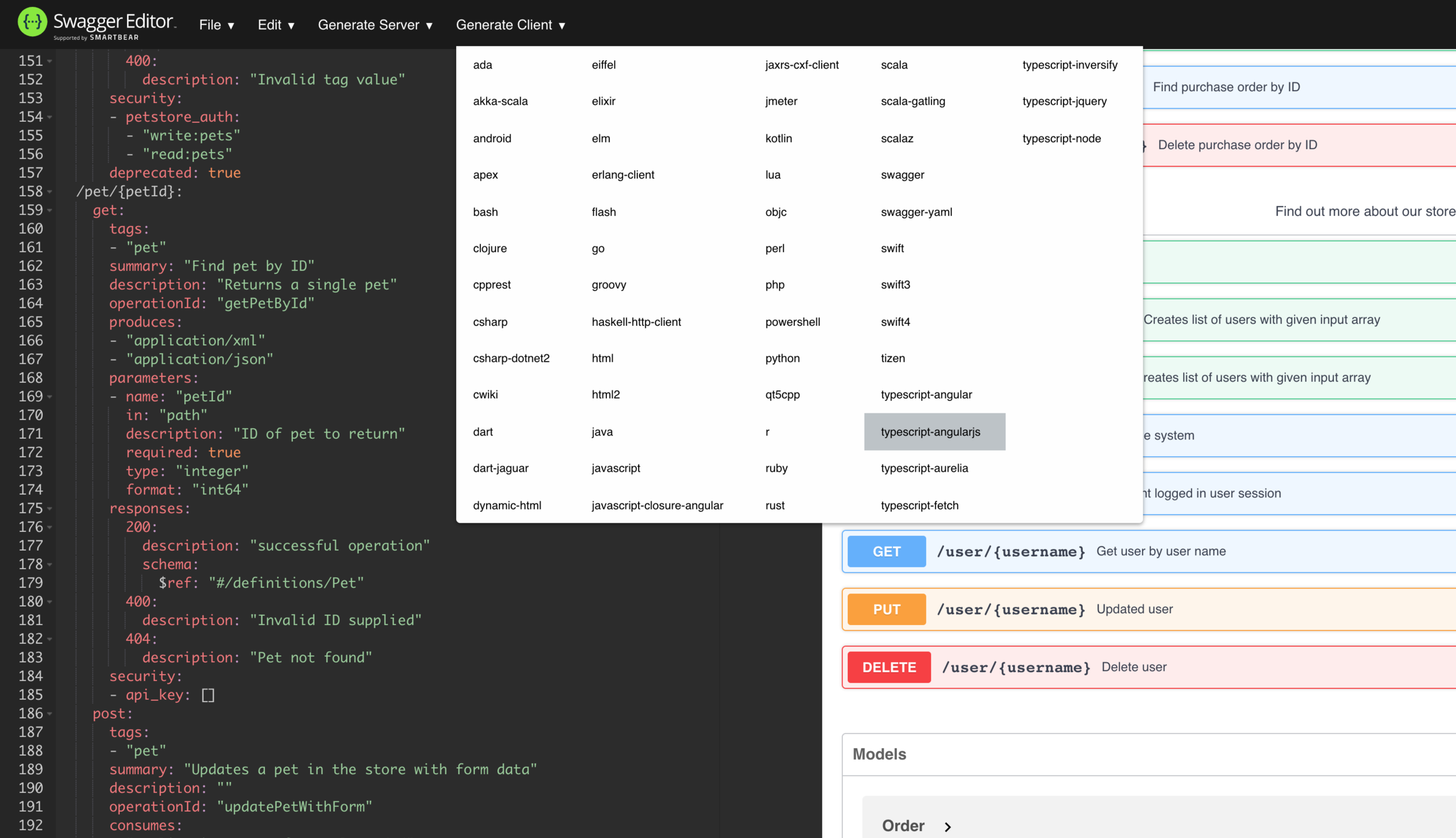Choose typescript-inversify from the list
Viewport: 1456px width, 838px height.
[x=1069, y=65]
